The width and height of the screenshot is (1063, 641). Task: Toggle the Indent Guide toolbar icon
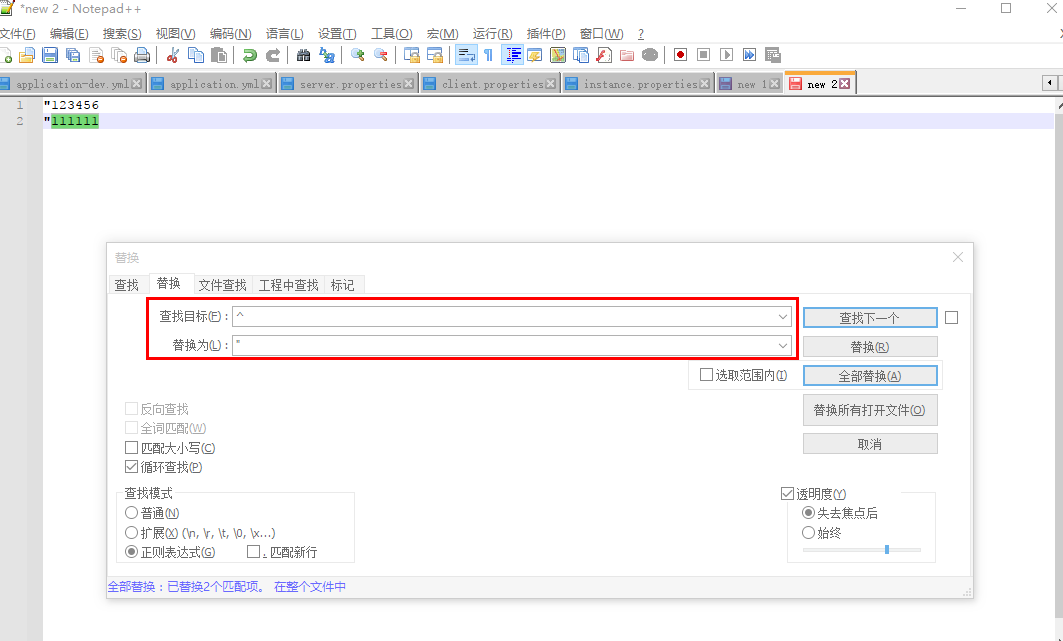click(x=512, y=55)
